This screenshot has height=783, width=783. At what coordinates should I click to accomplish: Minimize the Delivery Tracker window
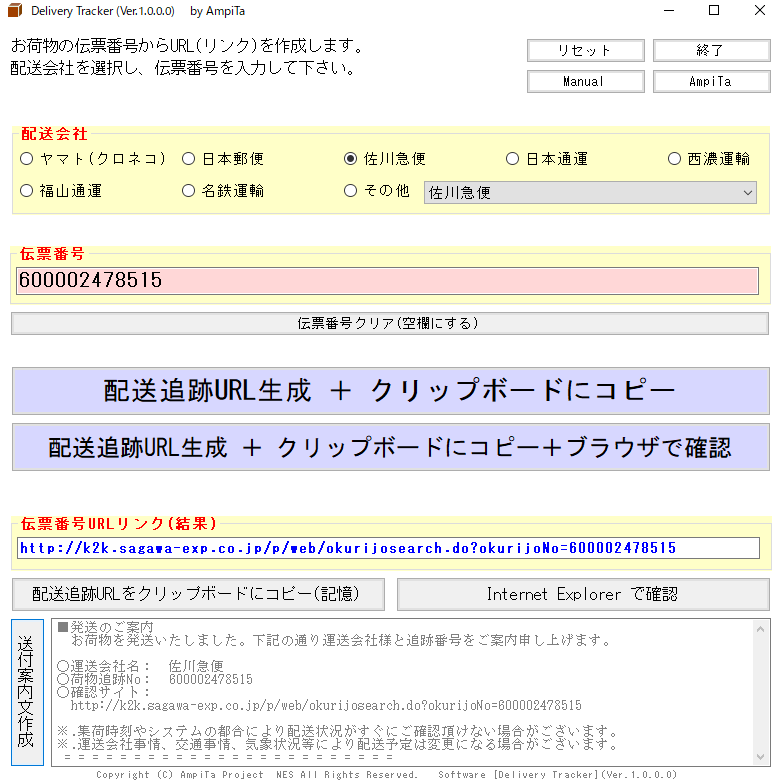coord(669,10)
